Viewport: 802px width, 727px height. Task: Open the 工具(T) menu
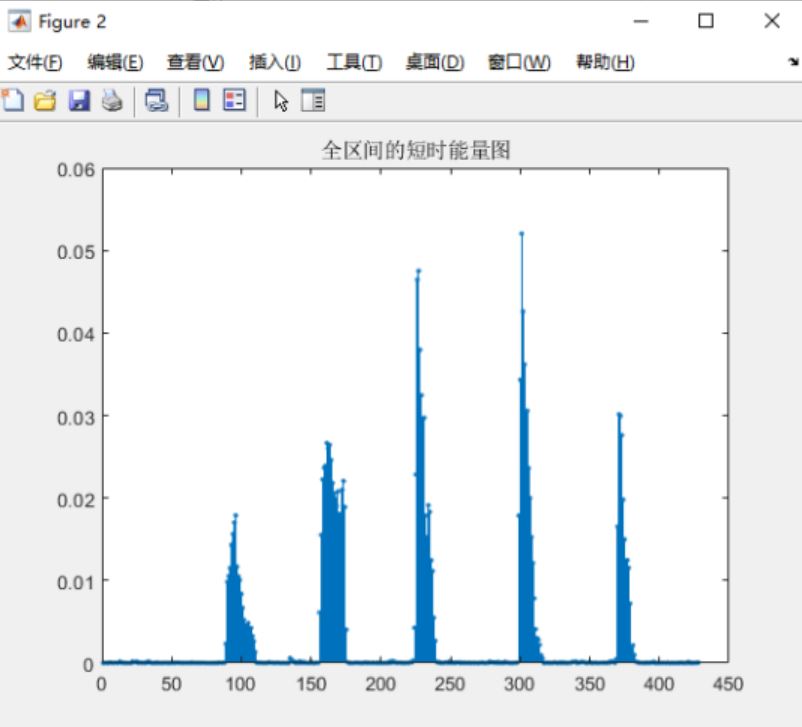coord(354,62)
